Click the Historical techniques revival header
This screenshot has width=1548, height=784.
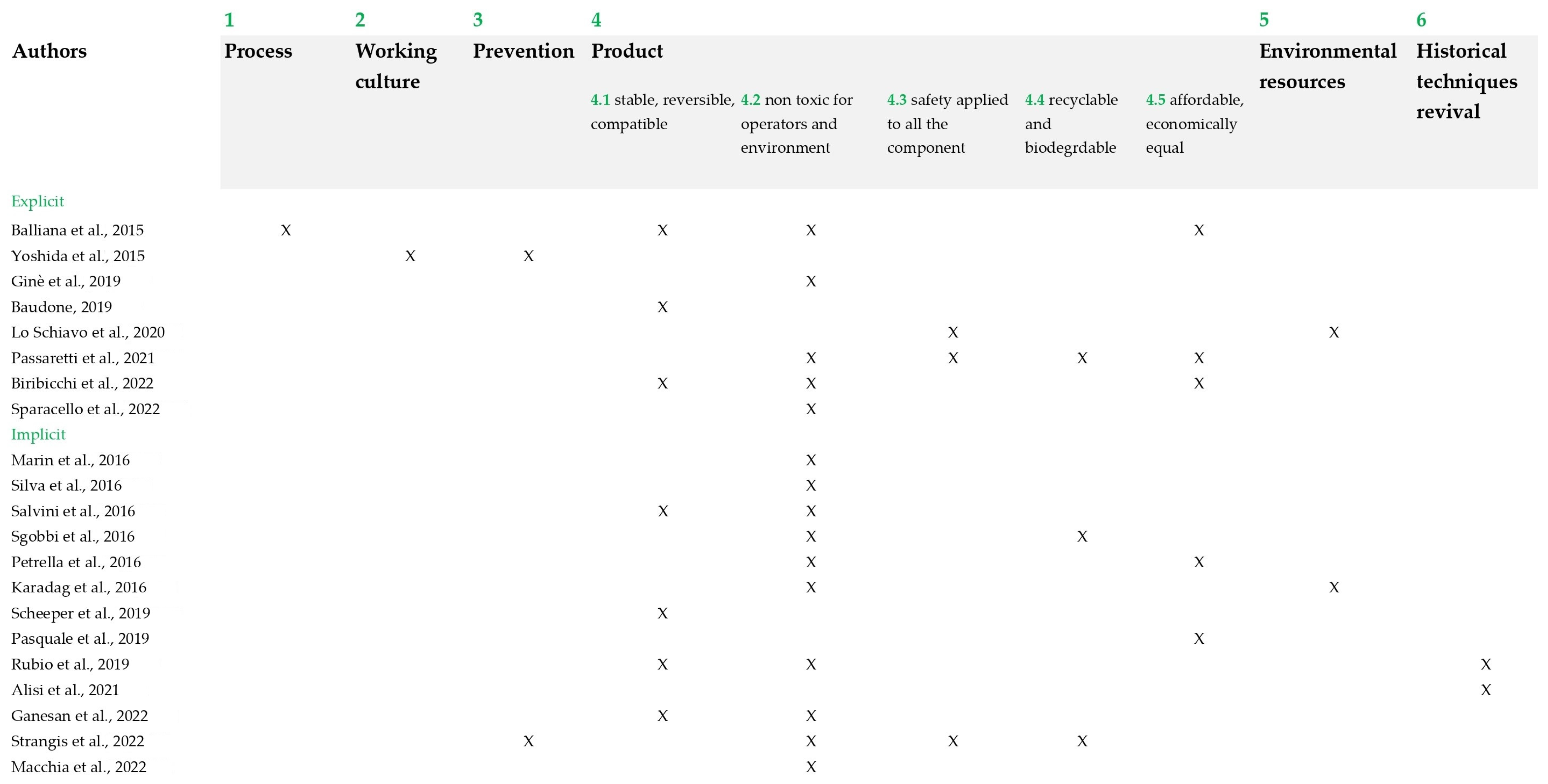click(x=1466, y=81)
